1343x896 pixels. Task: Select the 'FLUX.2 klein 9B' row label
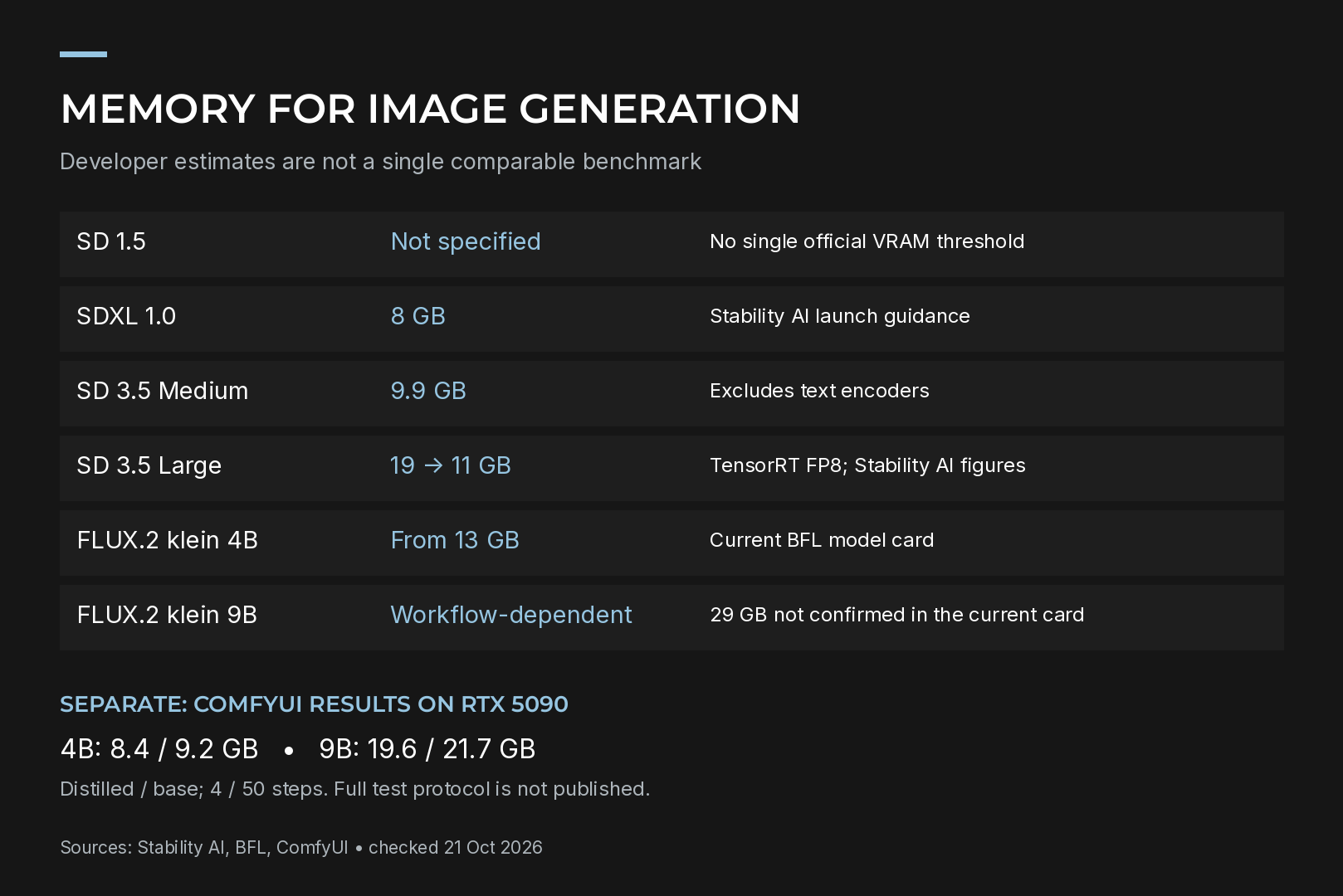click(167, 615)
